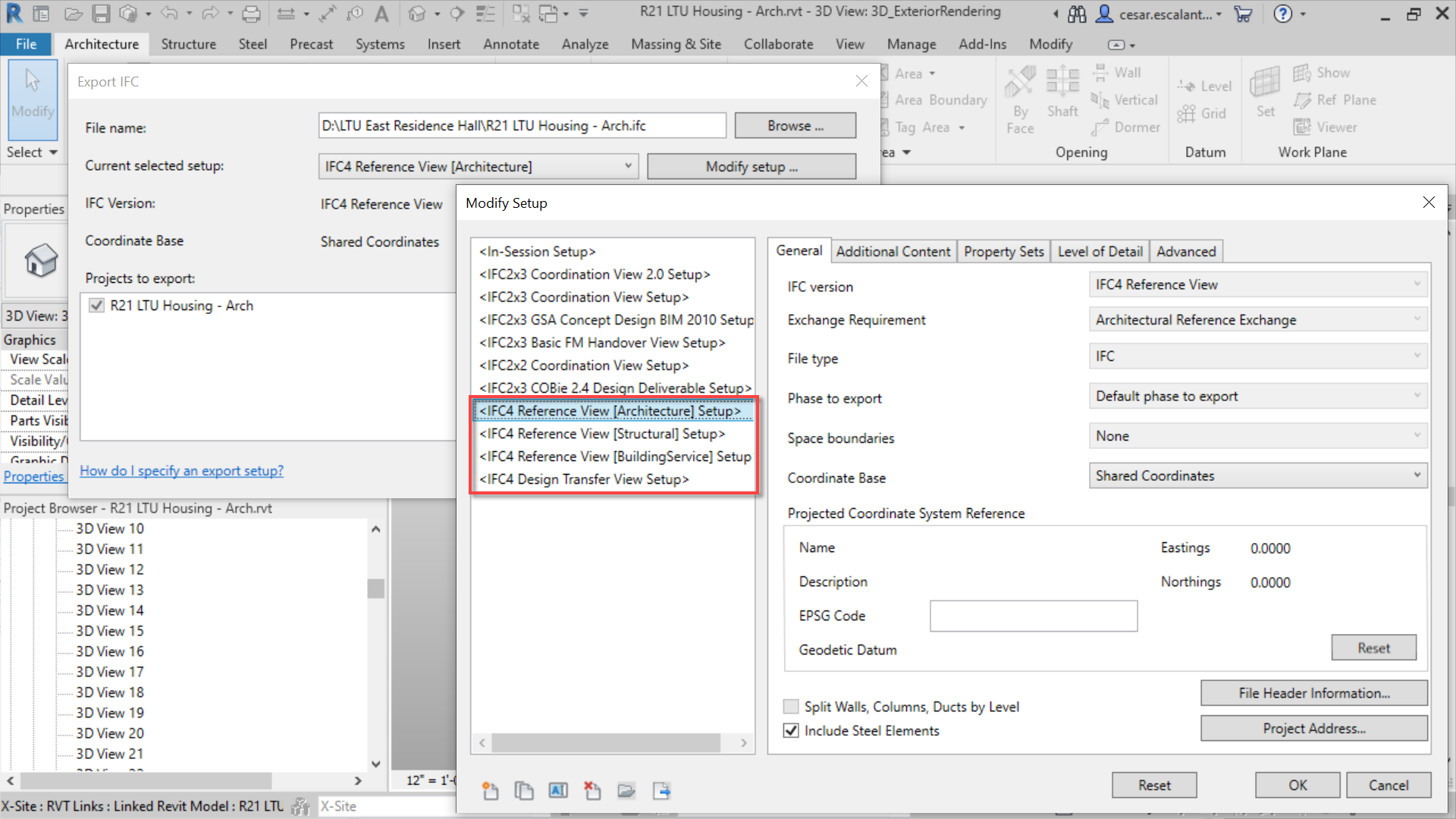This screenshot has height=819, width=1456.
Task: Open the Coordinate Base dropdown
Action: pos(1258,475)
